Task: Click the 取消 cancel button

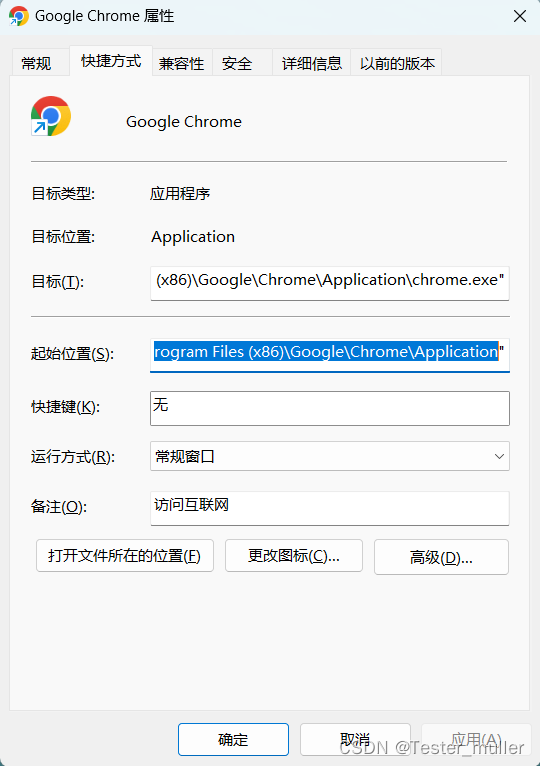Action: coord(355,739)
